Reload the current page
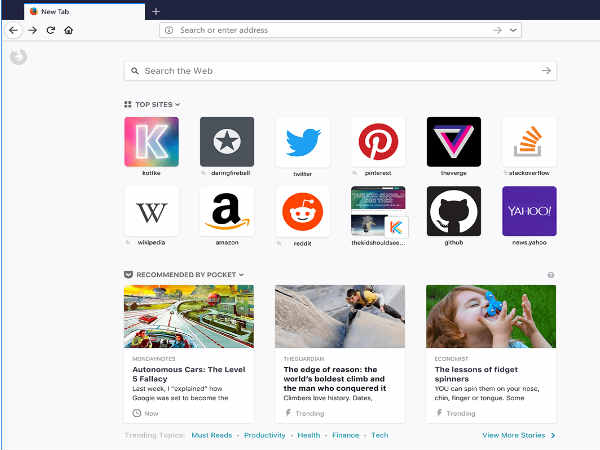This screenshot has width=600, height=450. [50, 30]
